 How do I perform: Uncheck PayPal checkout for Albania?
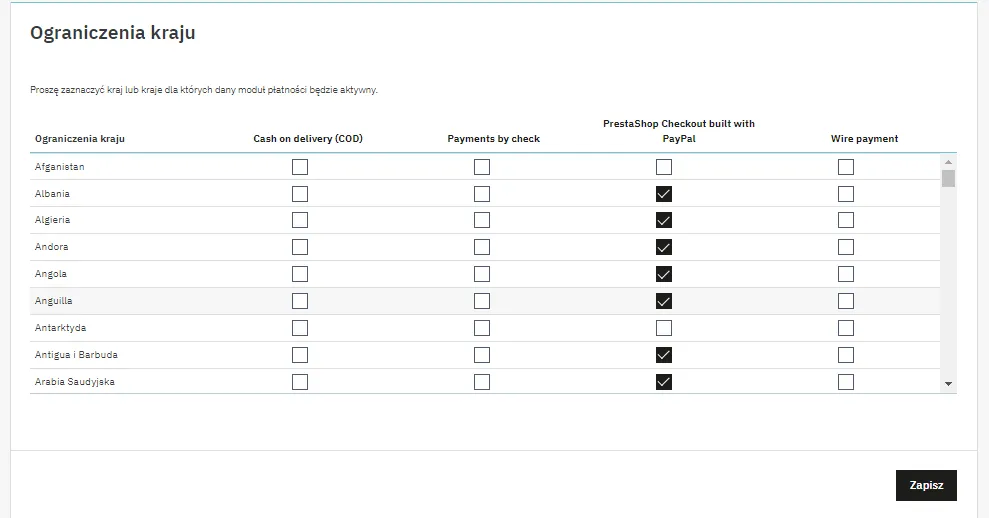[x=663, y=194]
